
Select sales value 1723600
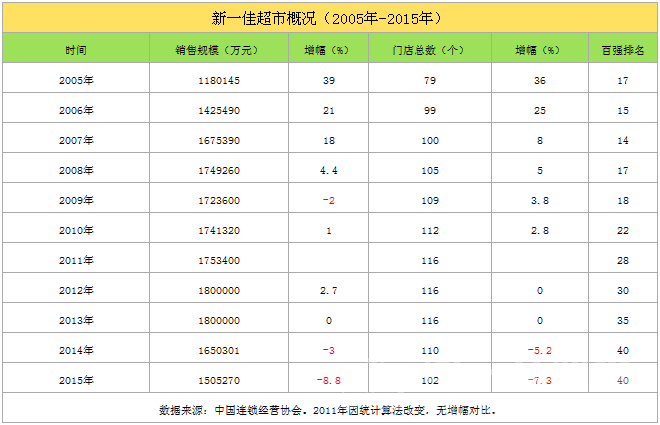(x=219, y=201)
